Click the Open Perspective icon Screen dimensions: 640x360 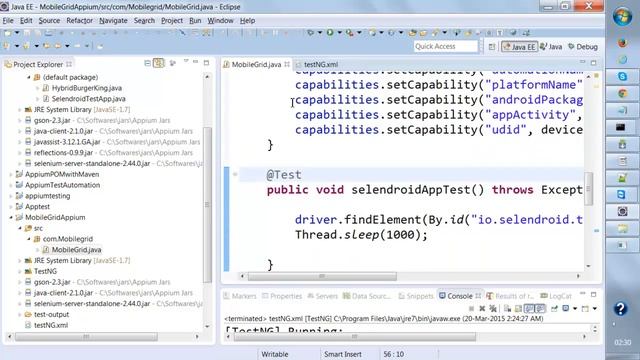tap(492, 47)
